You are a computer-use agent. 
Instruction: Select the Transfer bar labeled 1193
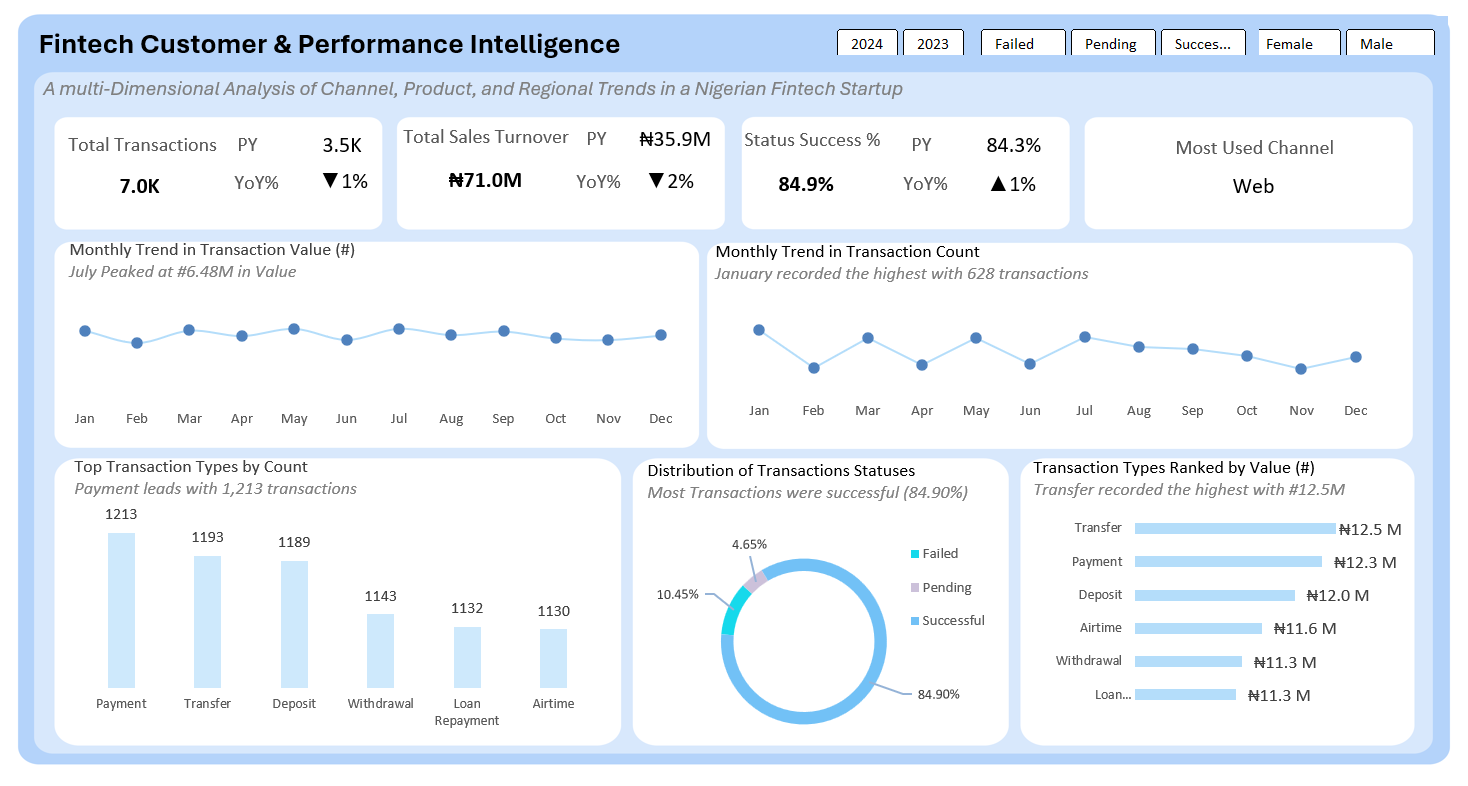pos(207,622)
